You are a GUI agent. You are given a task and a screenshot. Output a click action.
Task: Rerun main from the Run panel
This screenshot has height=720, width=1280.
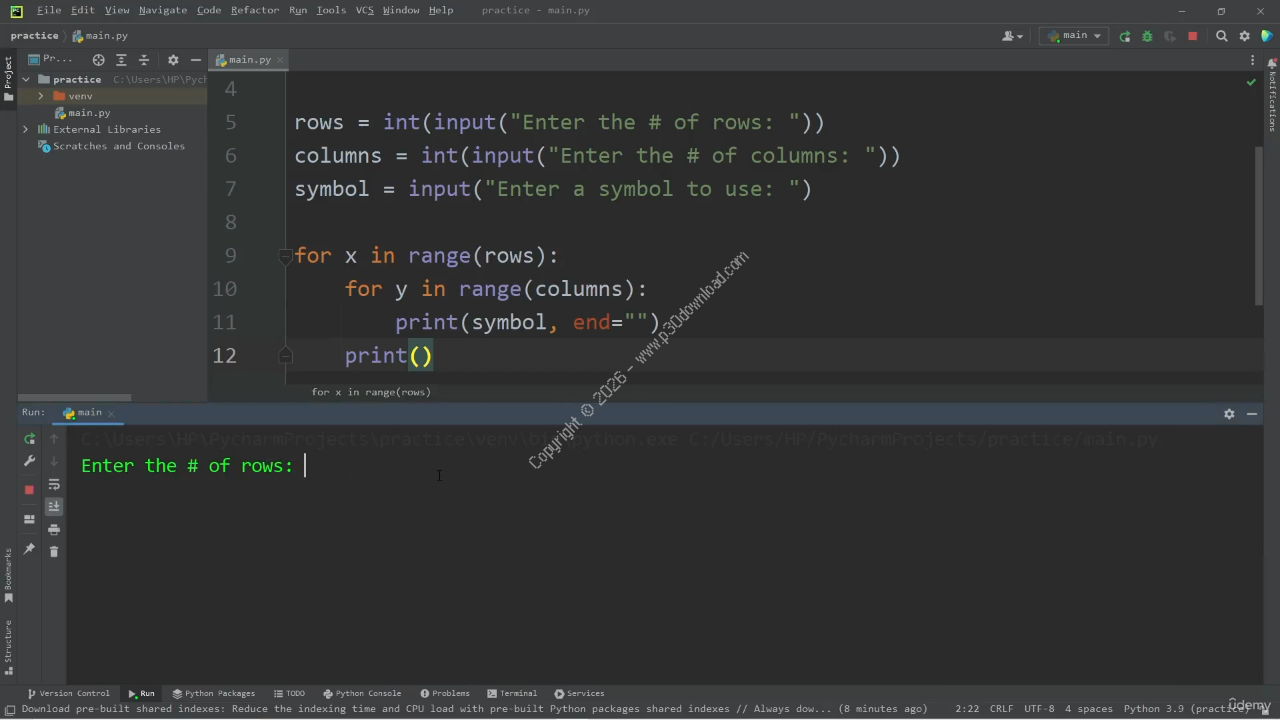tap(29, 439)
